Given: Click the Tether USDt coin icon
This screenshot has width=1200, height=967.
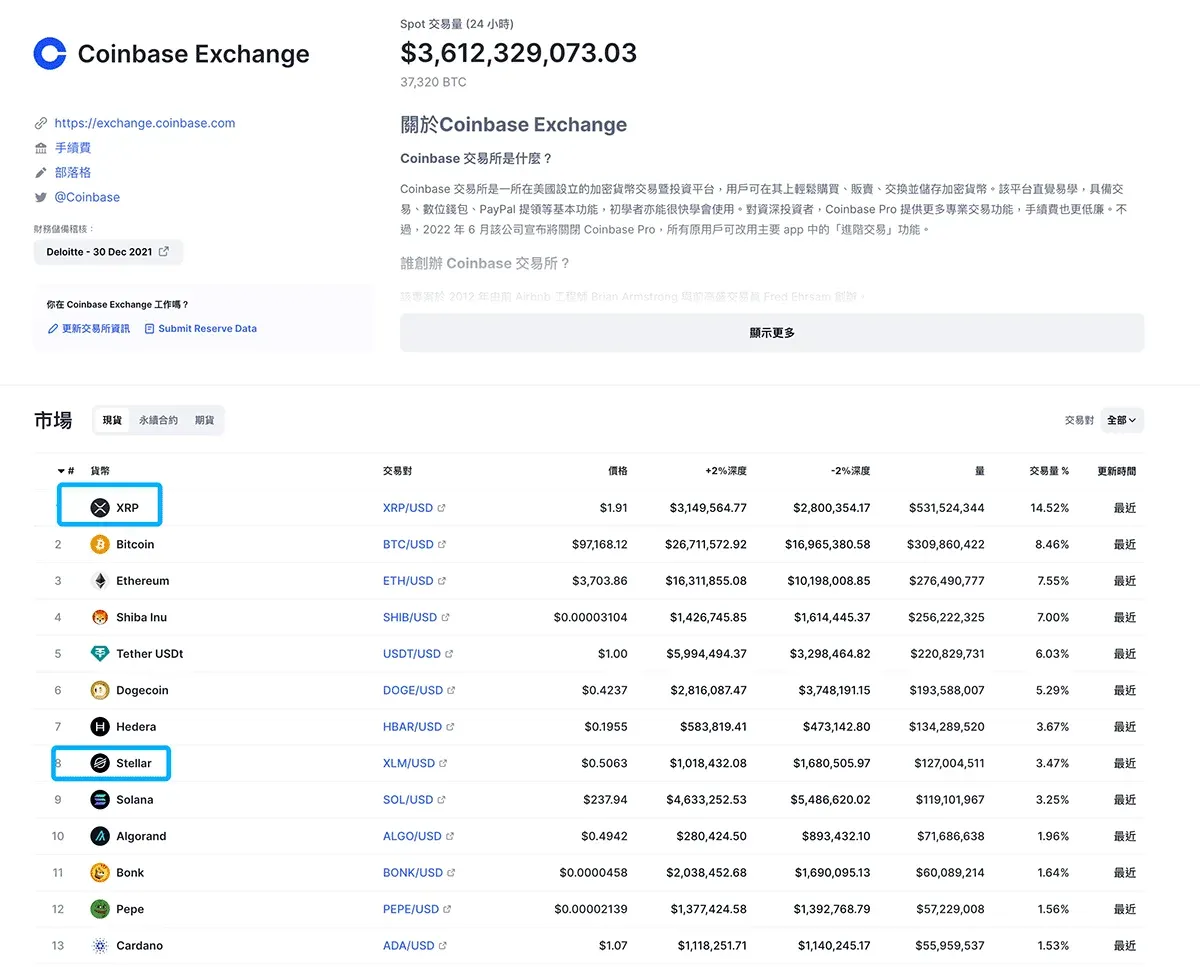Looking at the screenshot, I should 99,654.
